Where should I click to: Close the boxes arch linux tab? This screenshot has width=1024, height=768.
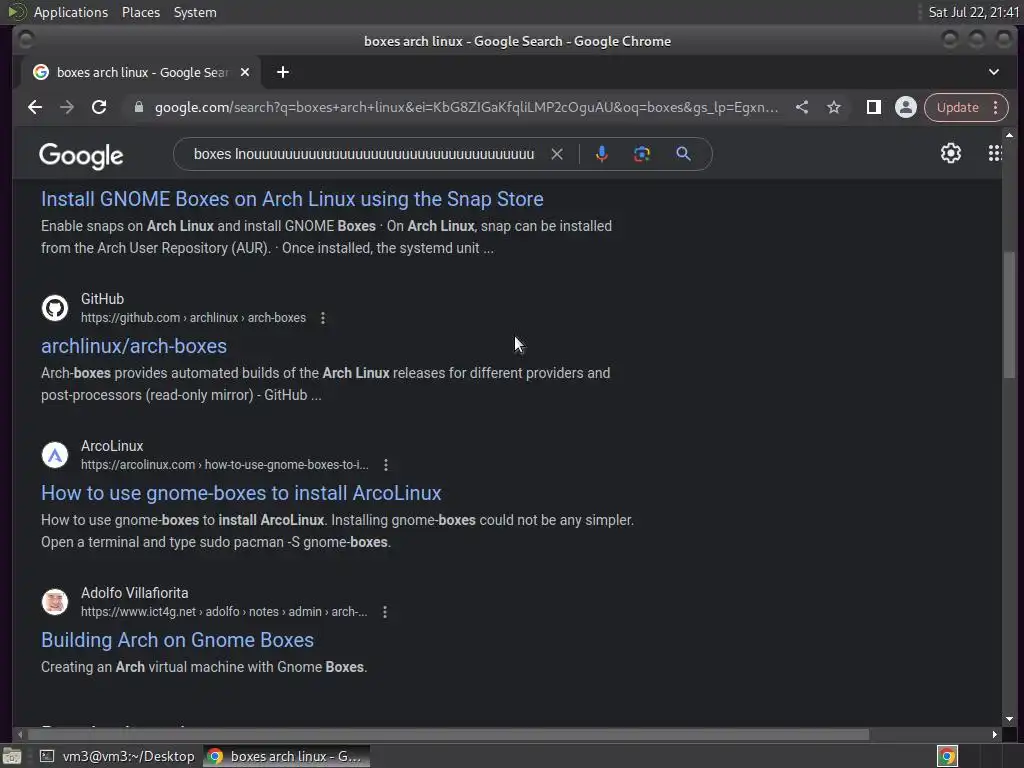(x=245, y=72)
